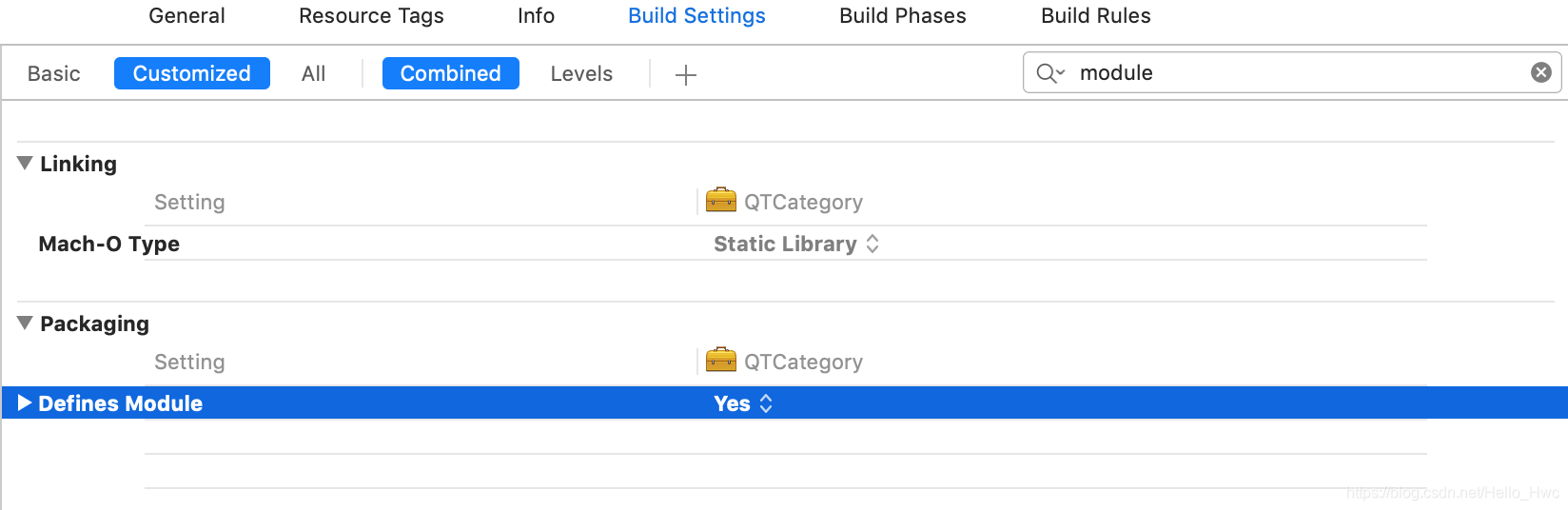Screen dimensions: 1568x510
Task: Open the Mach-O Type Static Library popup
Action: [796, 244]
